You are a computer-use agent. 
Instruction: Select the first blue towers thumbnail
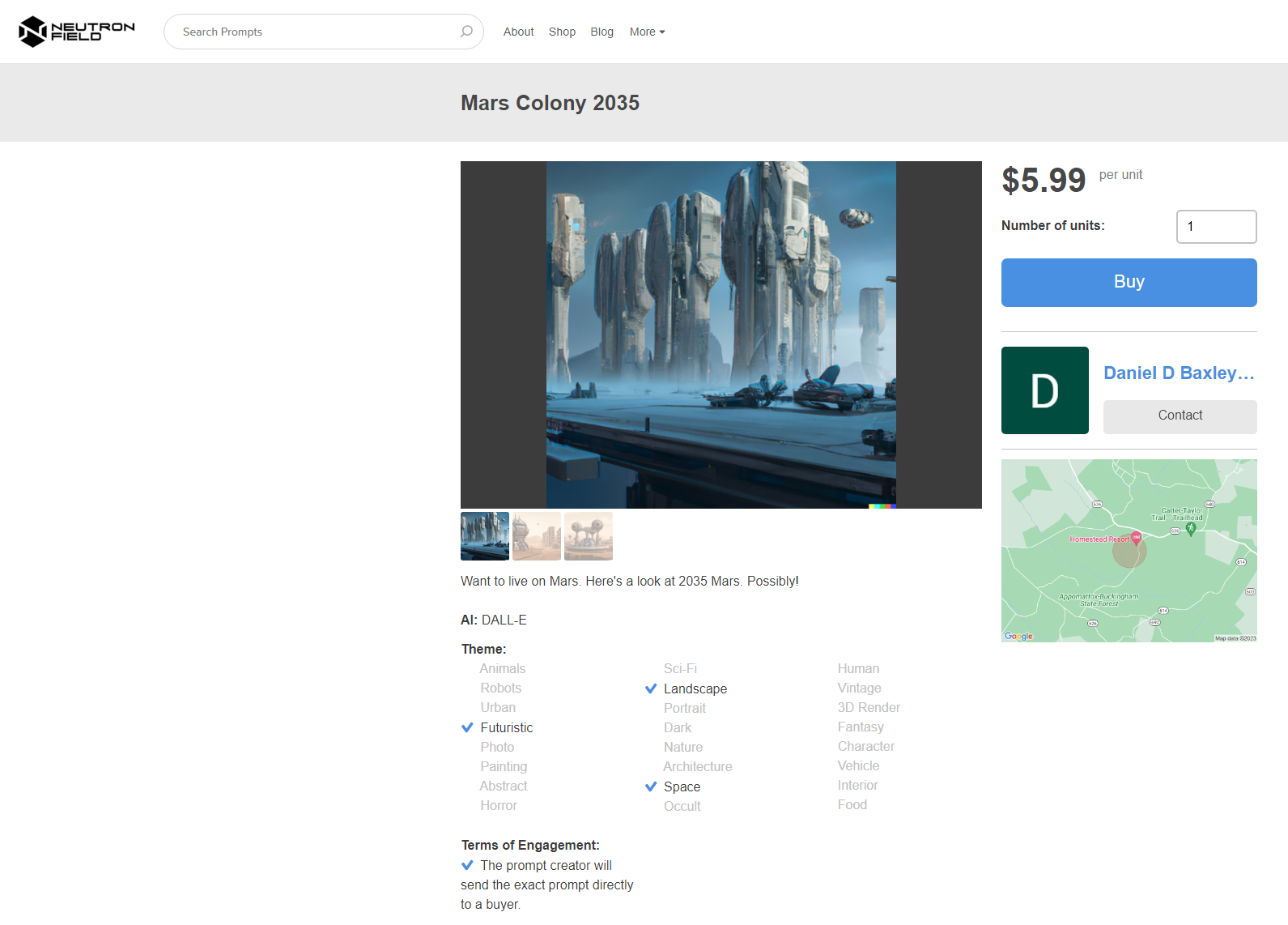(x=485, y=536)
